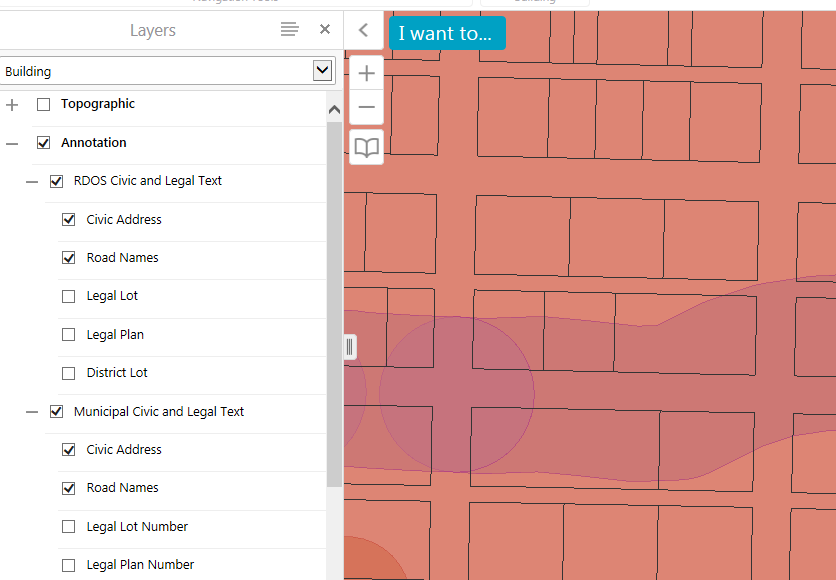This screenshot has width=836, height=580.
Task: Select the District Lot label
Action: 117,373
